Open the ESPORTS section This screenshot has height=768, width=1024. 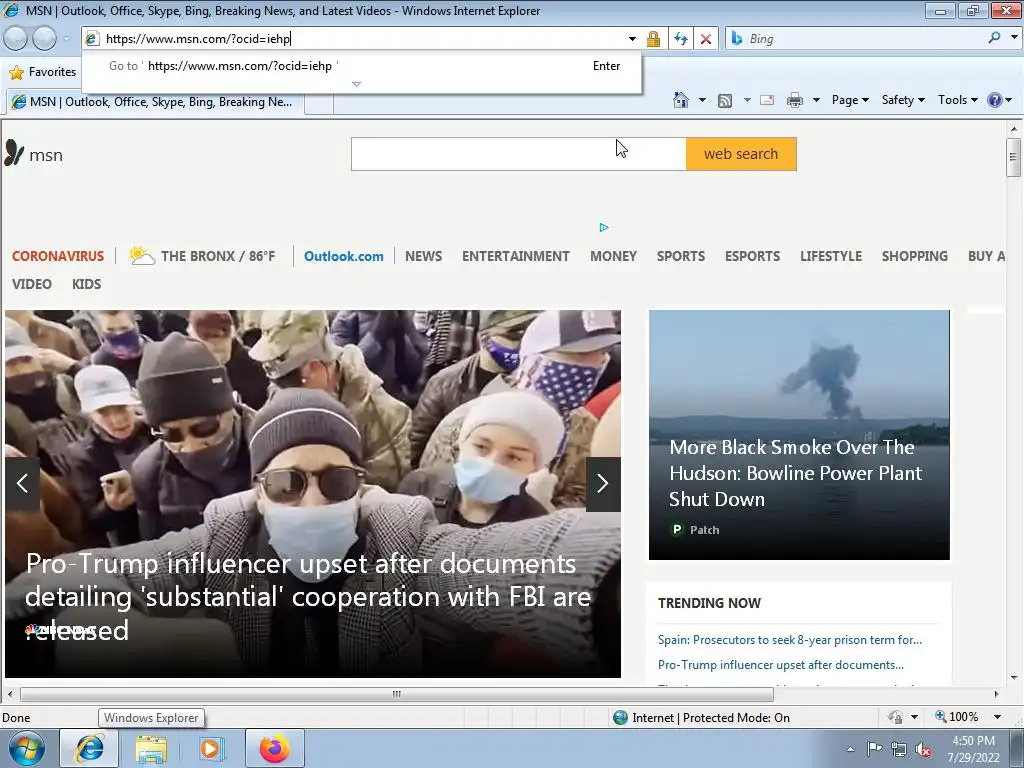pos(752,256)
